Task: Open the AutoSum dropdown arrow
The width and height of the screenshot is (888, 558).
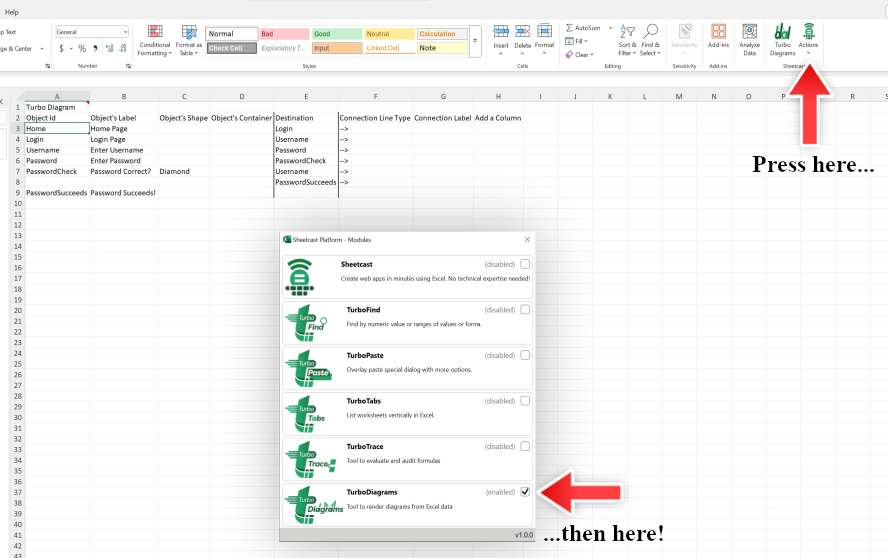Action: tap(610, 28)
